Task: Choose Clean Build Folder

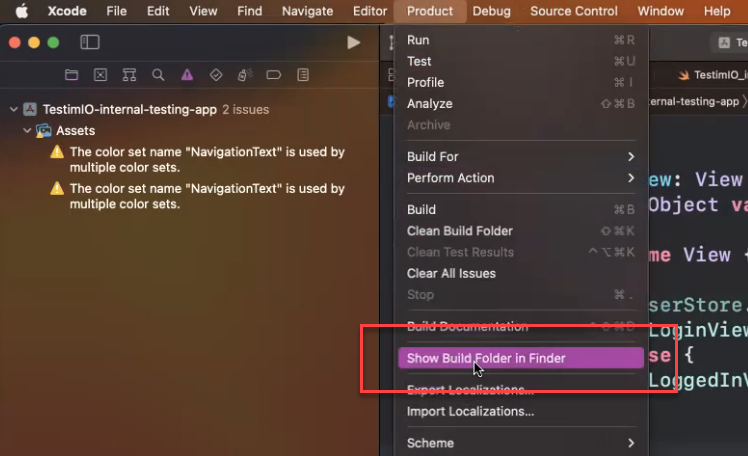Action: 521,231
